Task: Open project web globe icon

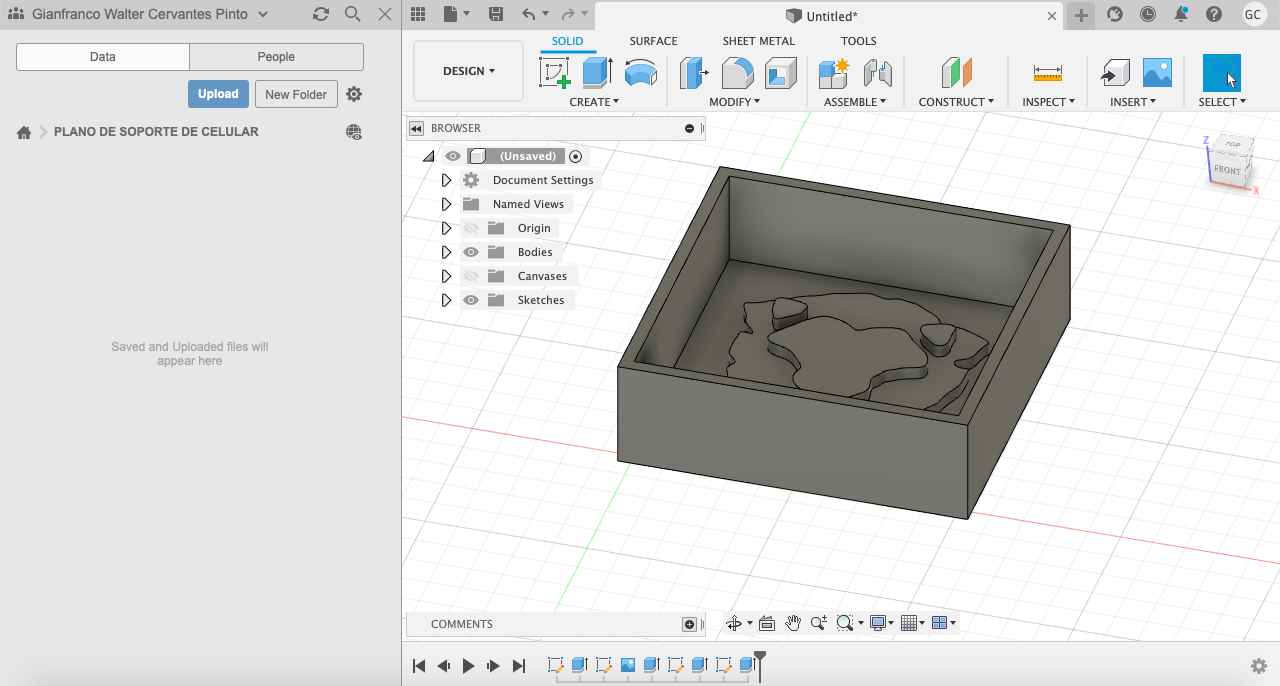Action: pyautogui.click(x=354, y=132)
